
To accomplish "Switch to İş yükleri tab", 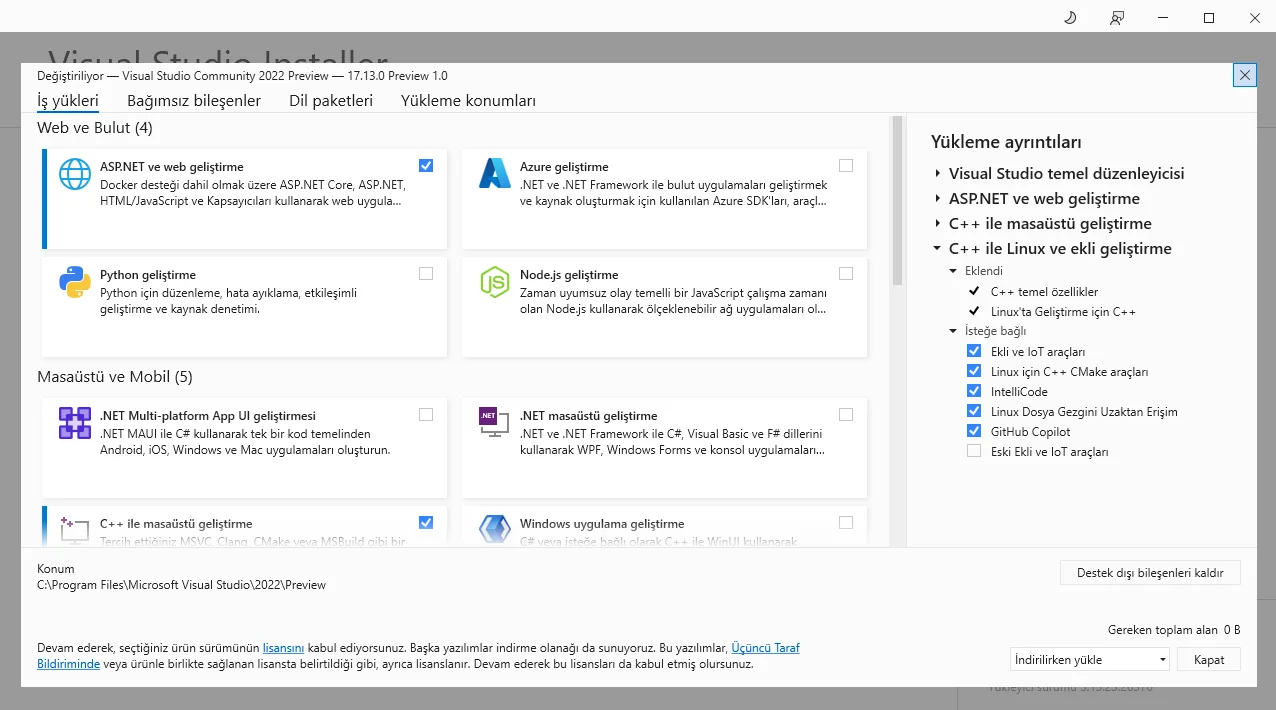I will tap(68, 101).
